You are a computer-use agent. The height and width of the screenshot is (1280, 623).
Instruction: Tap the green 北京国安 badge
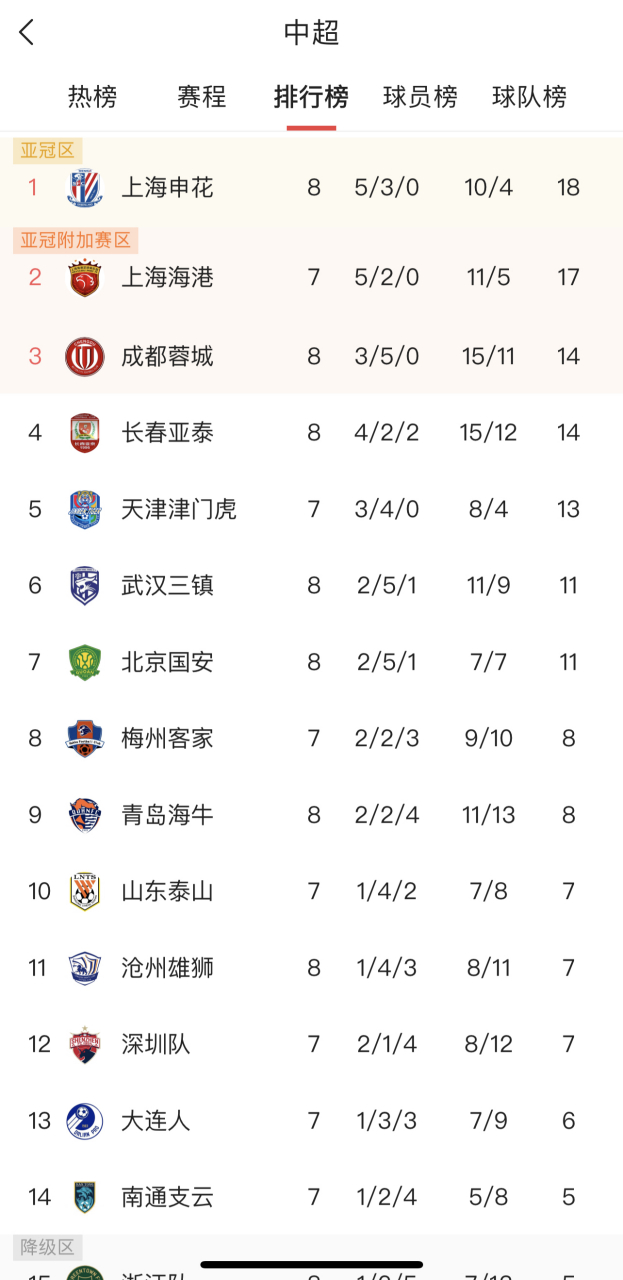(84, 662)
